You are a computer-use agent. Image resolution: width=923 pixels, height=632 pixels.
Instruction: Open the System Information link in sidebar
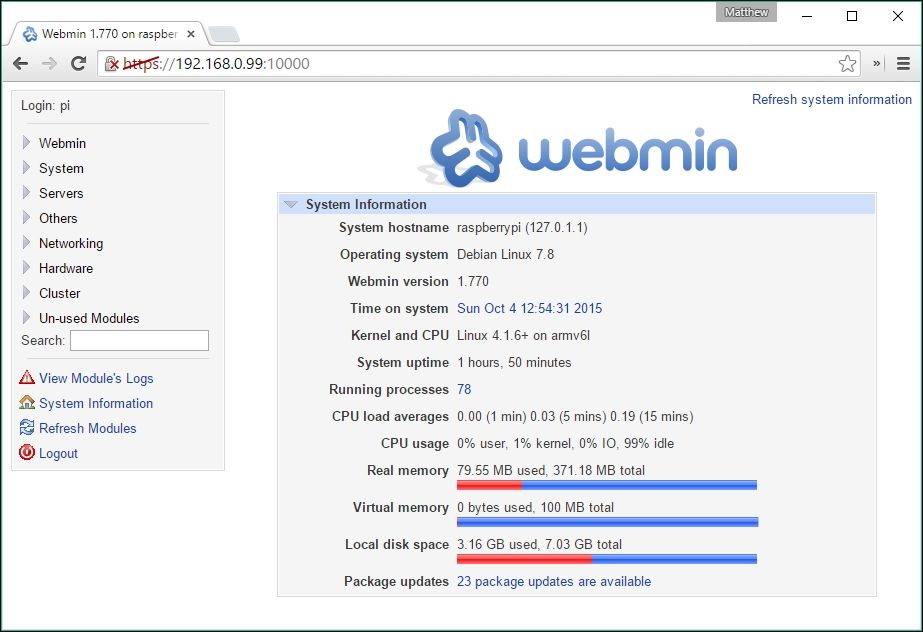pos(96,403)
